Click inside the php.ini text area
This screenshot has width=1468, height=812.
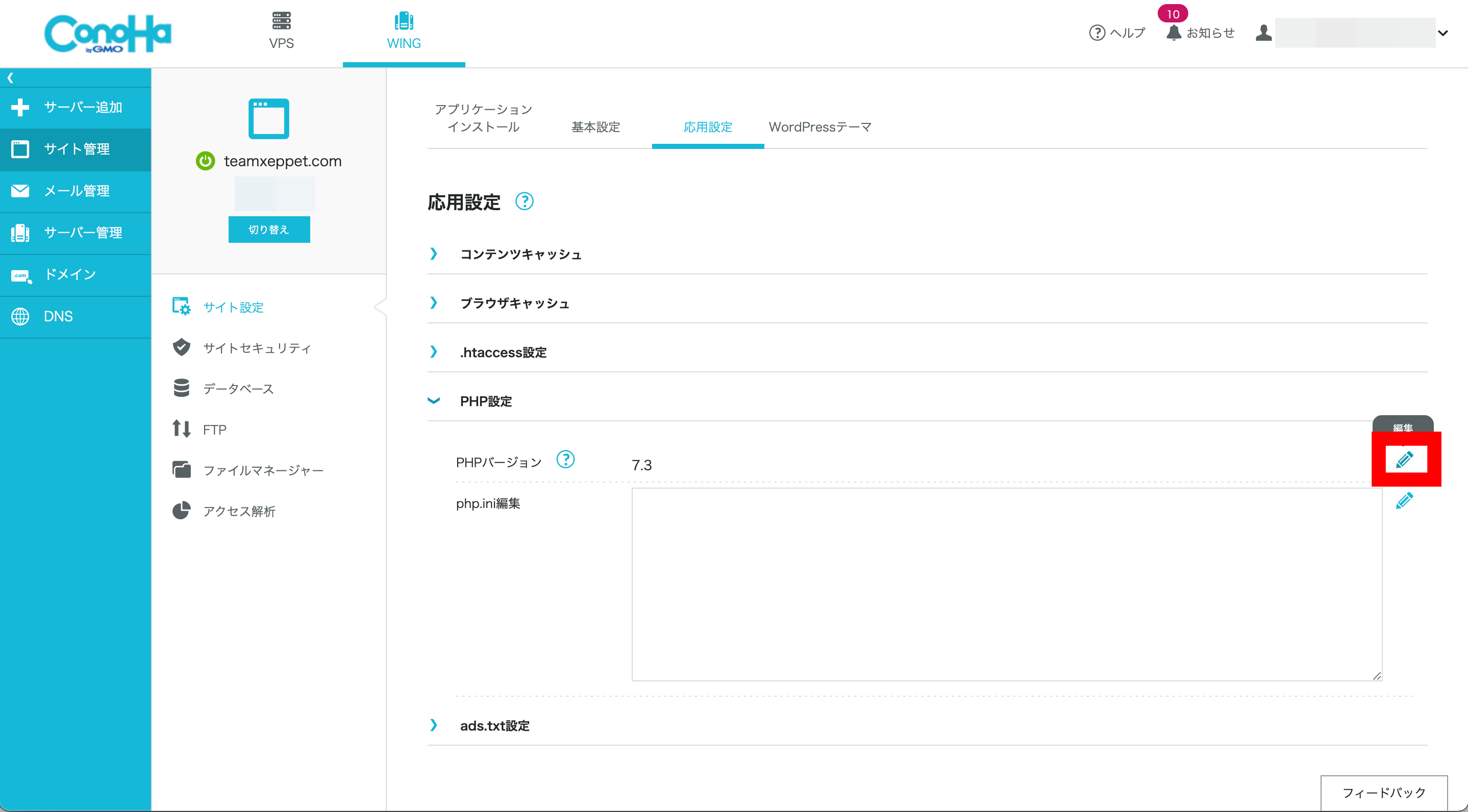pyautogui.click(x=1006, y=584)
